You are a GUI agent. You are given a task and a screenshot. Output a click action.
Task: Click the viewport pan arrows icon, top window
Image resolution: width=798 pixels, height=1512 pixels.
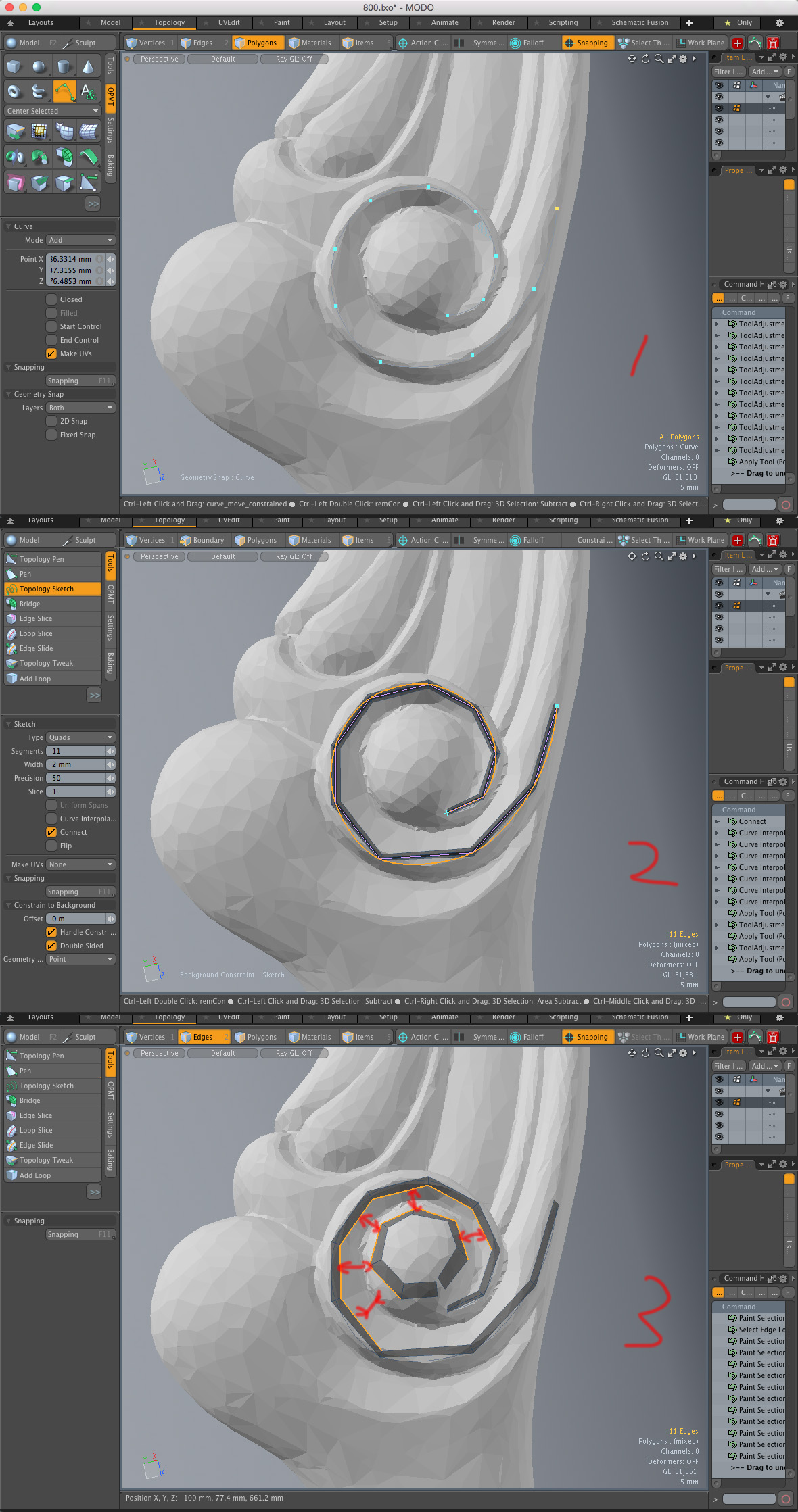632,59
